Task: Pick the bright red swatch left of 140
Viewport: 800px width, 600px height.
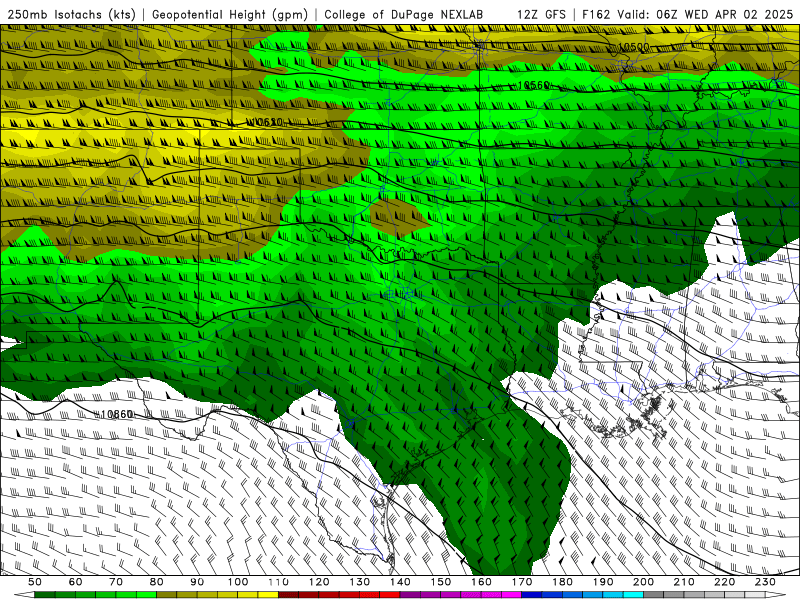Action: pos(390,595)
